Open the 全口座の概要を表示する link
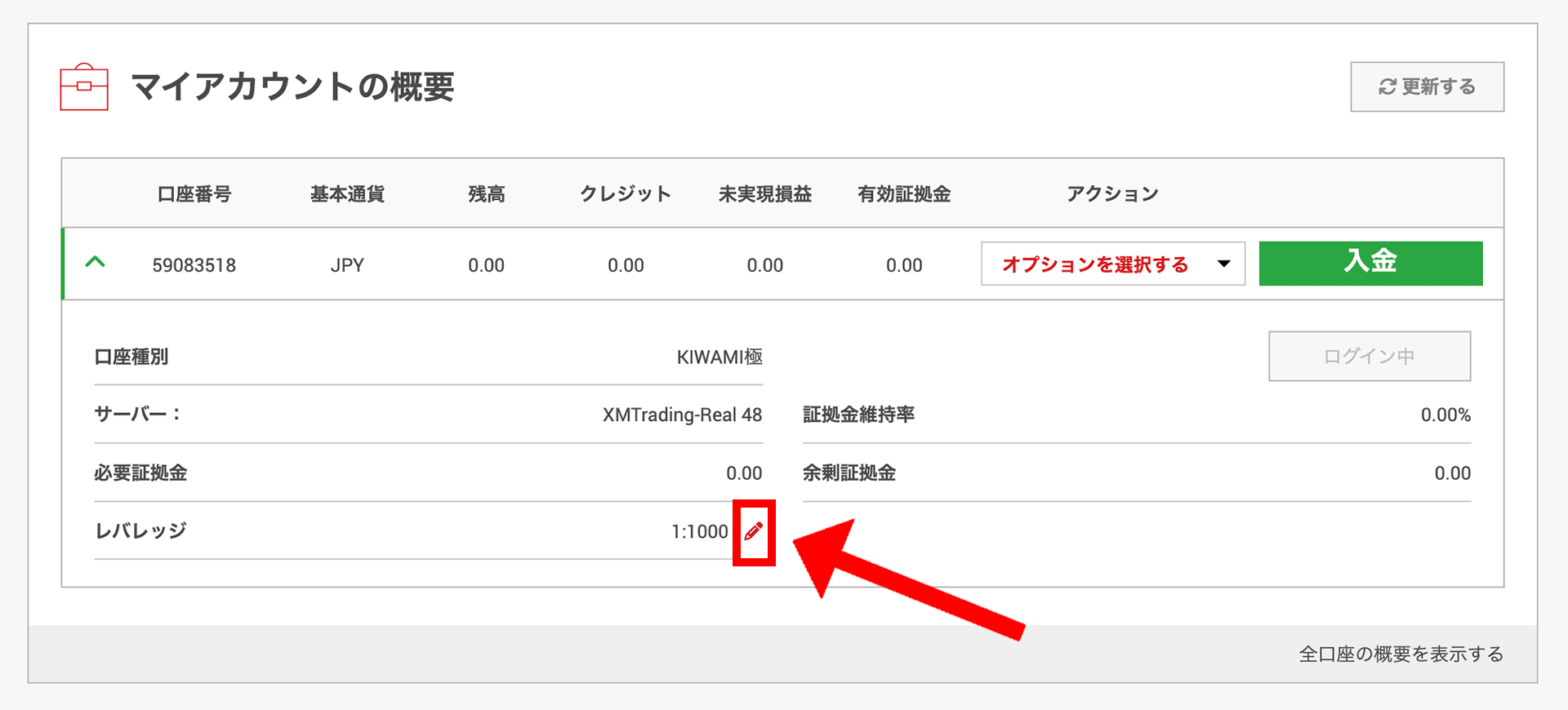This screenshot has width=1568, height=710. pyautogui.click(x=1401, y=654)
